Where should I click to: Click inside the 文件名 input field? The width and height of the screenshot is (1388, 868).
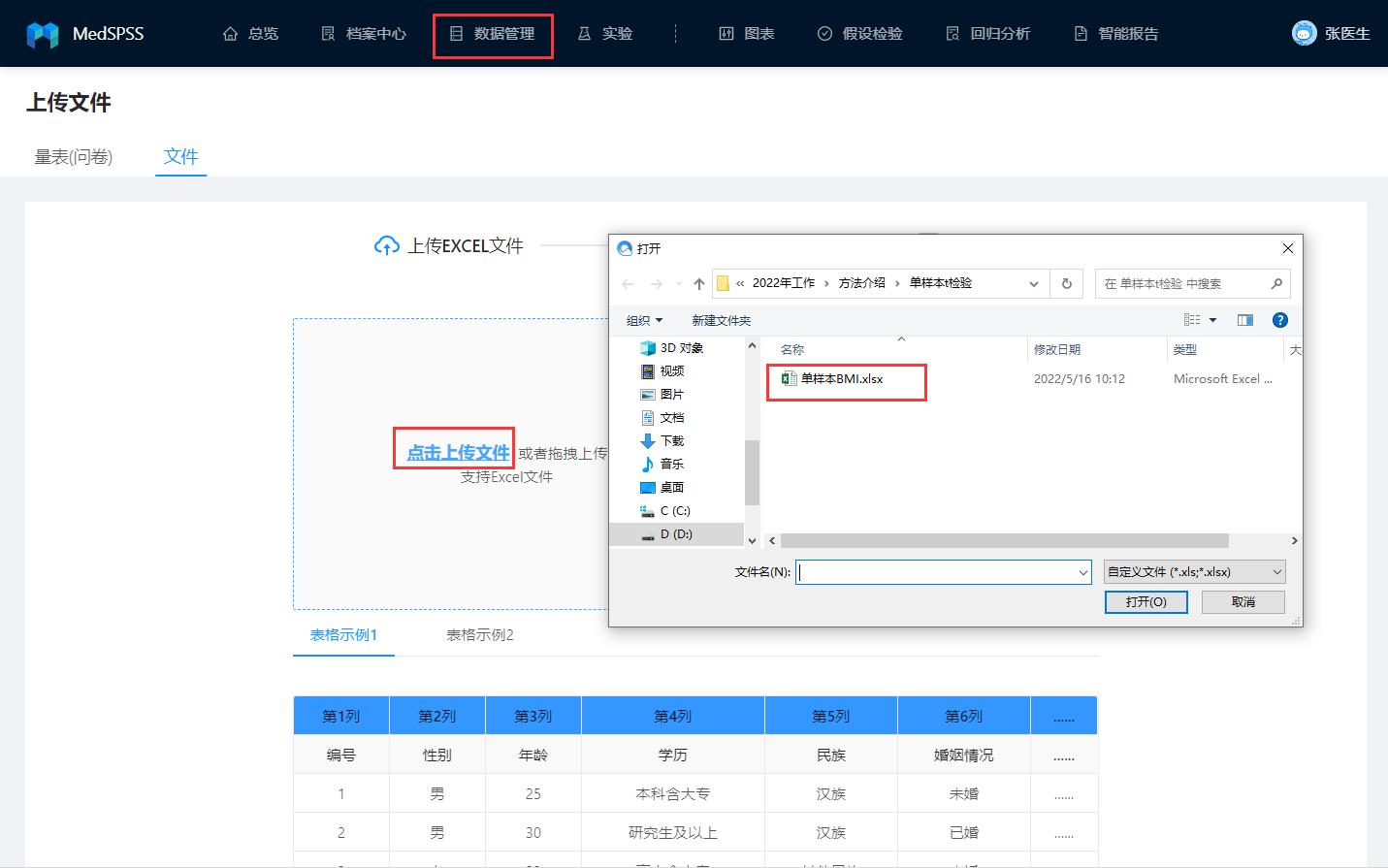pos(941,572)
